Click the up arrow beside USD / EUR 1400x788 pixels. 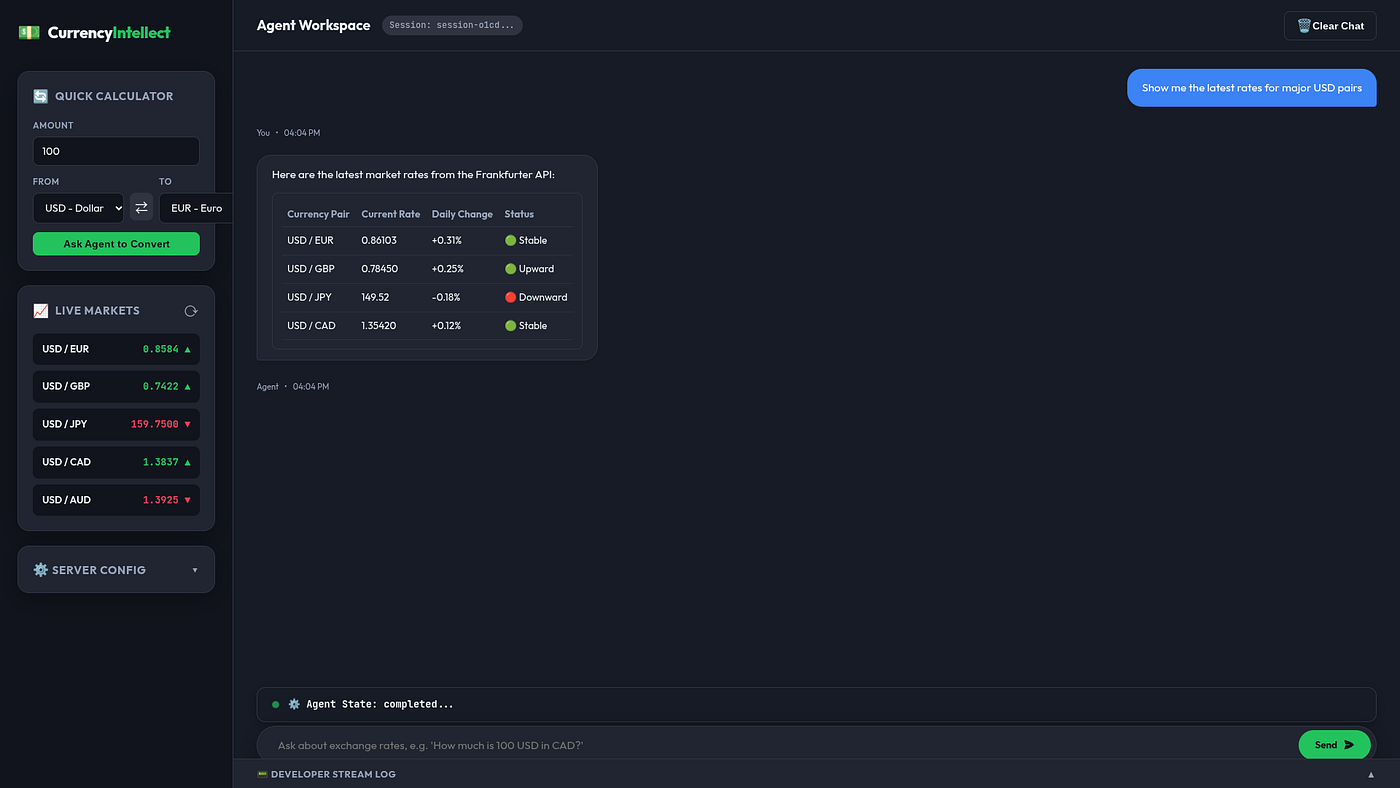(187, 349)
